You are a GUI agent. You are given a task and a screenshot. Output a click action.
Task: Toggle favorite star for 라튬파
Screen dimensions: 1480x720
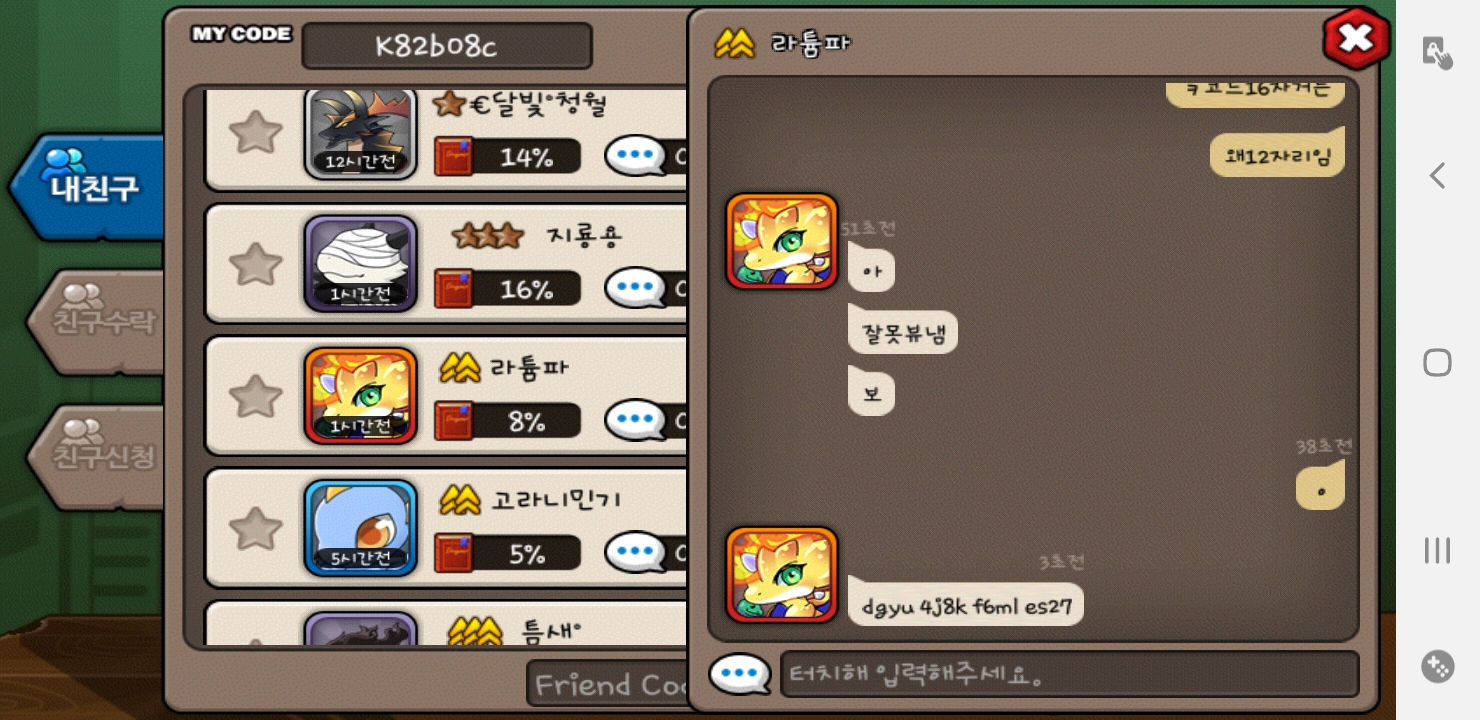256,396
